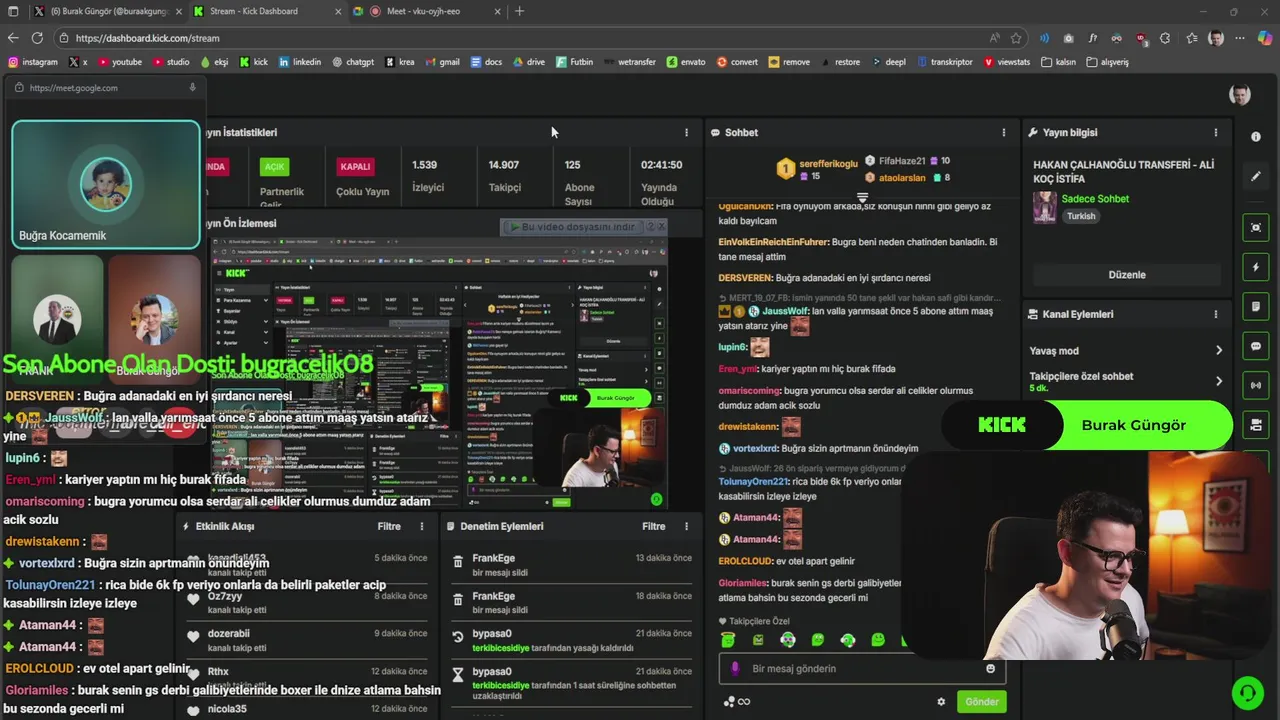The image size is (1280, 720).
Task: Click the Yayın Ön İzlemesi video preview
Action: click(x=440, y=373)
